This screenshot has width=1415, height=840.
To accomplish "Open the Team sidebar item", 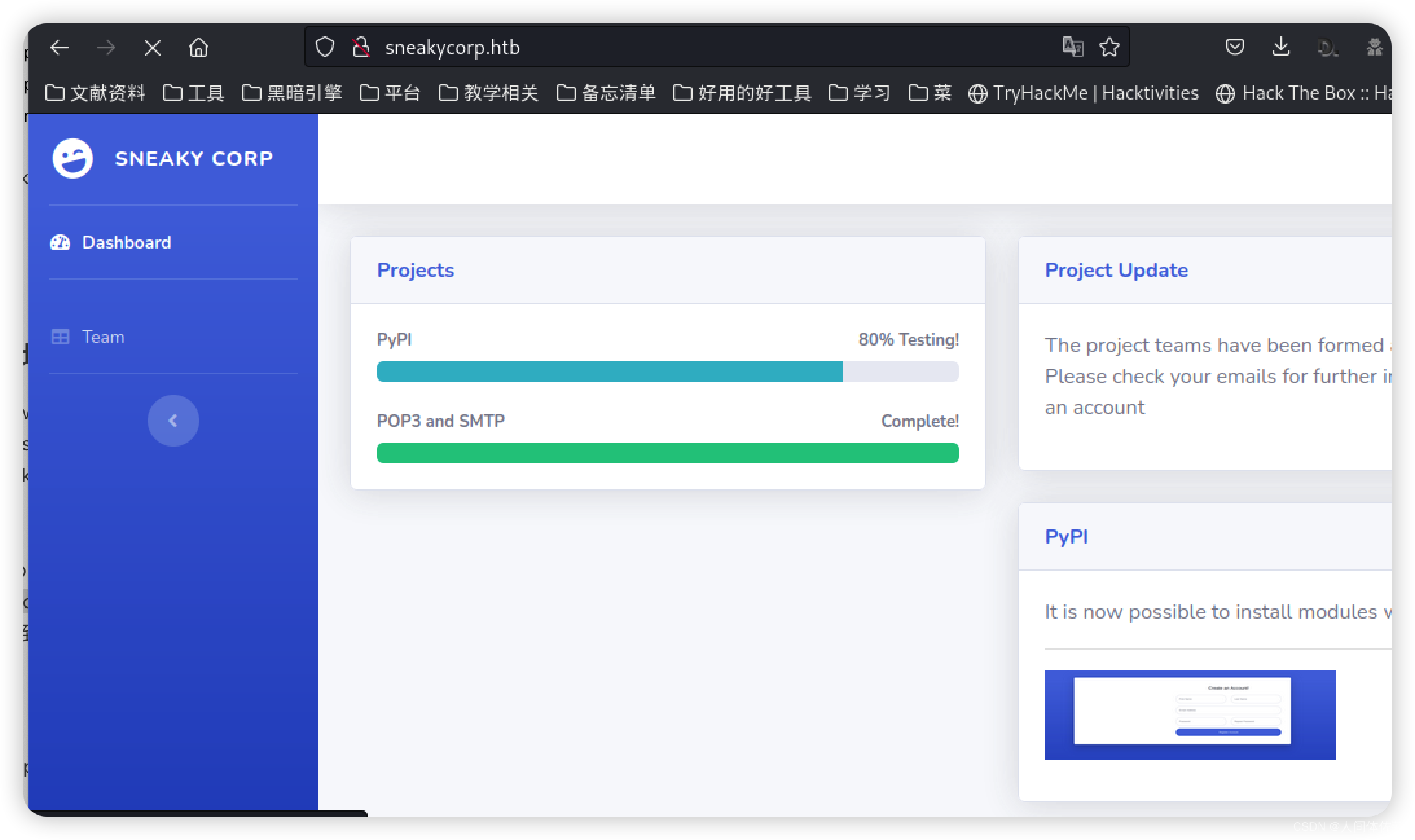I will click(x=102, y=337).
